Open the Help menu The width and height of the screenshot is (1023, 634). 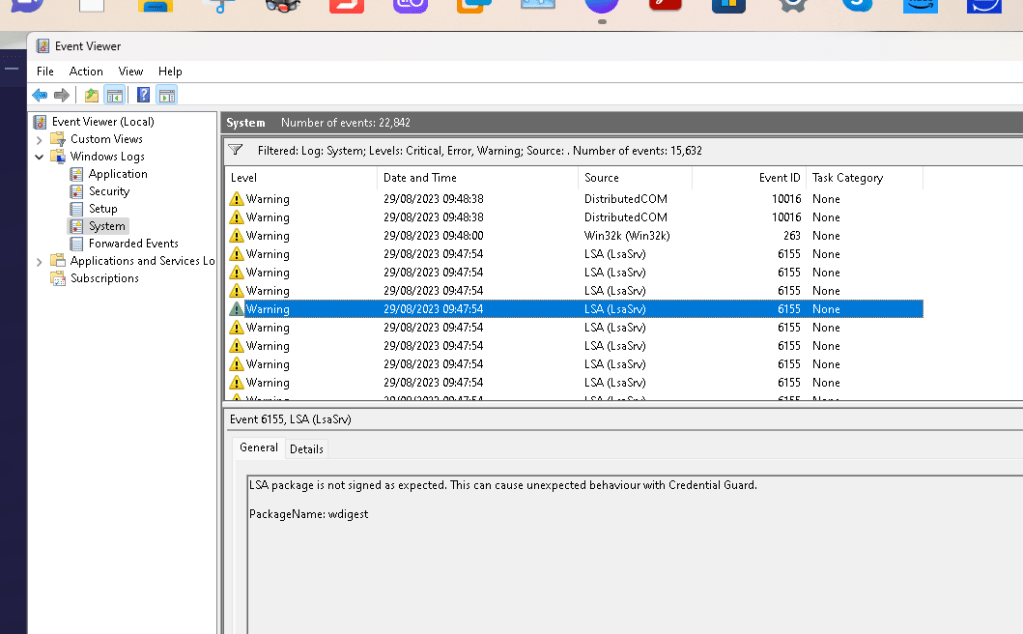pyautogui.click(x=170, y=71)
